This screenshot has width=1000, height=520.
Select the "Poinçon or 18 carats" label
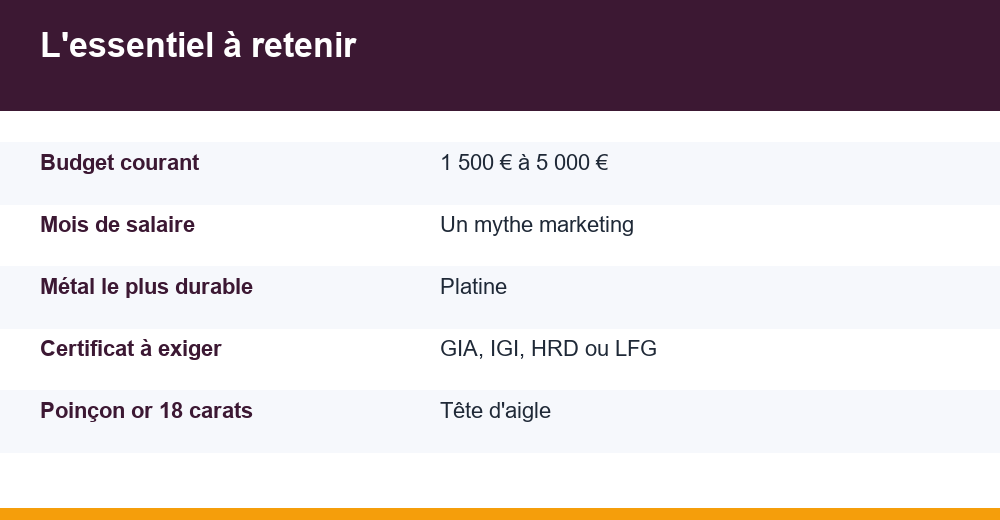point(146,410)
